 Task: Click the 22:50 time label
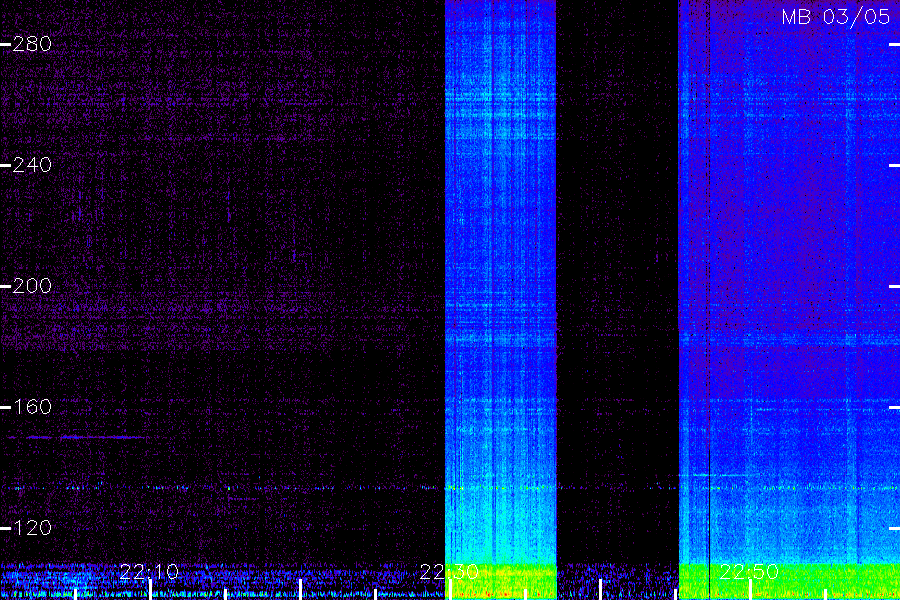coord(749,572)
